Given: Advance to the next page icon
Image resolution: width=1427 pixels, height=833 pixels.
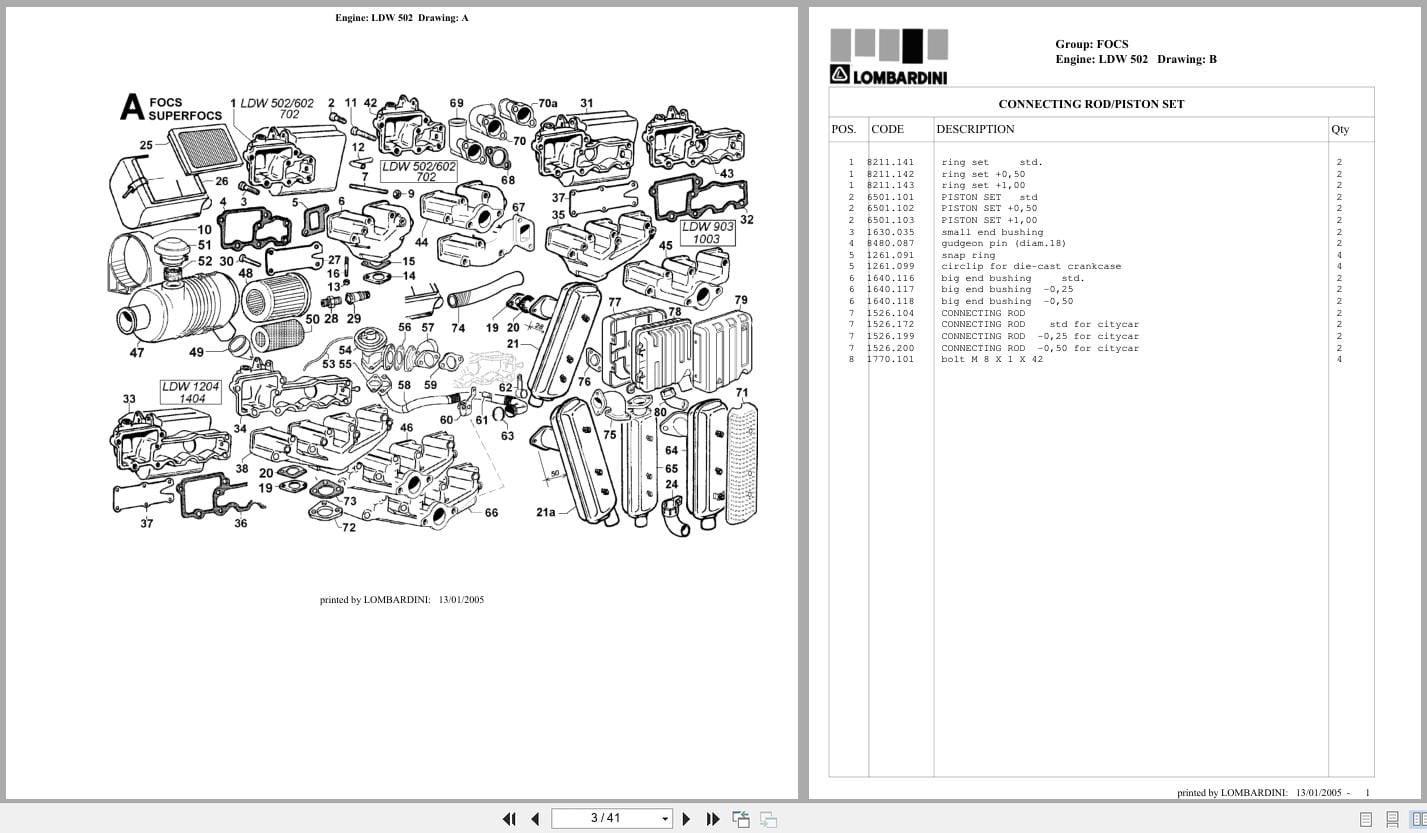Looking at the screenshot, I should pyautogui.click(x=687, y=818).
